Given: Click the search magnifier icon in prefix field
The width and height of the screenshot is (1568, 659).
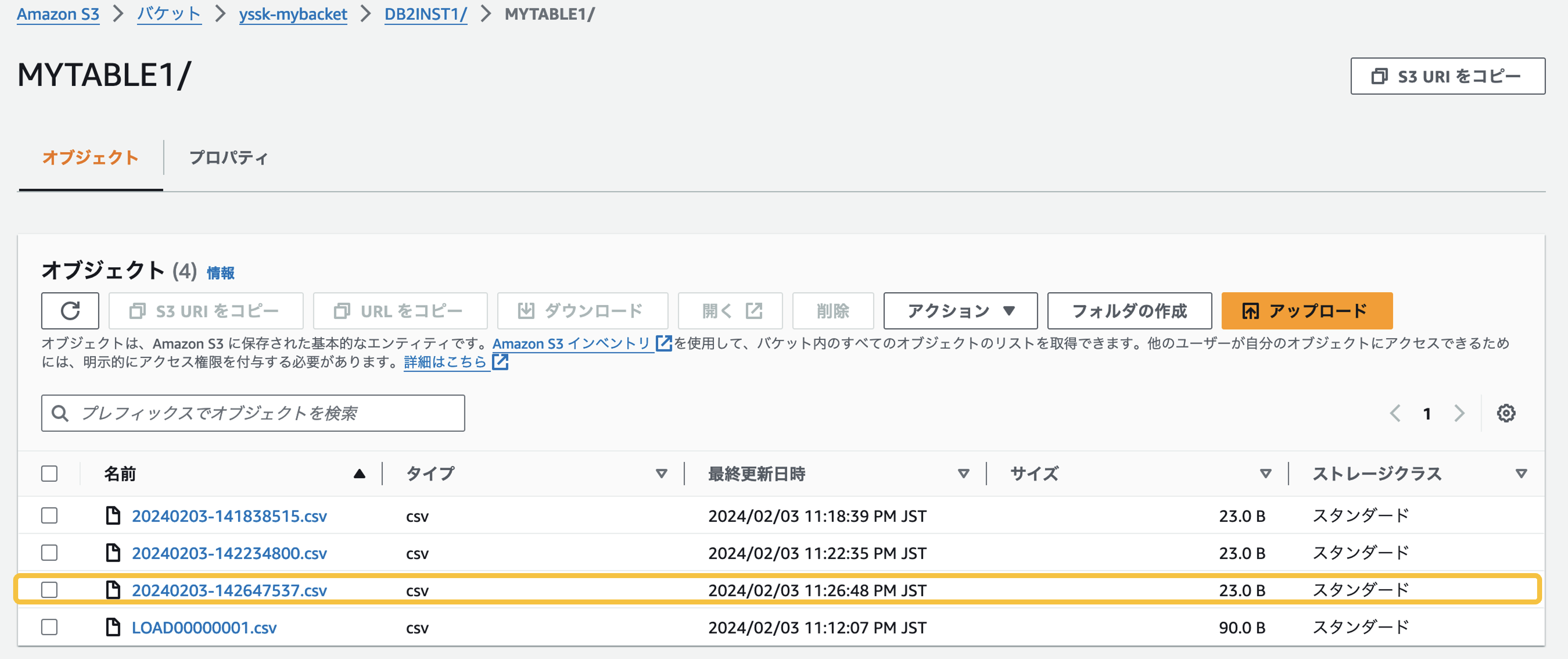Looking at the screenshot, I should [x=60, y=414].
